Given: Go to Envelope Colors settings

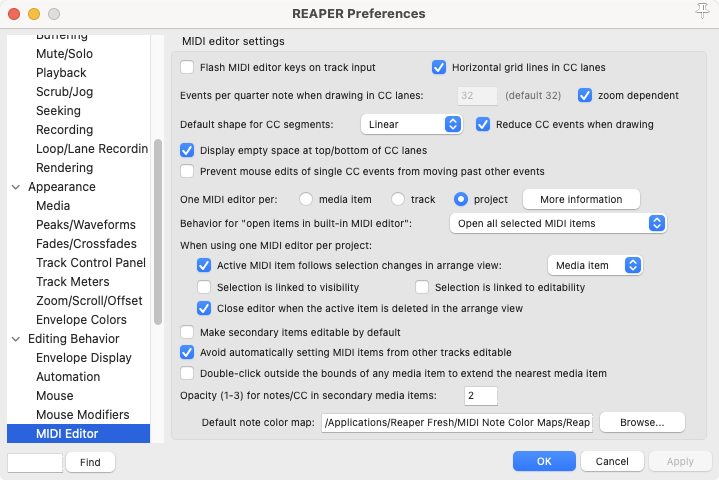Looking at the screenshot, I should 81,320.
